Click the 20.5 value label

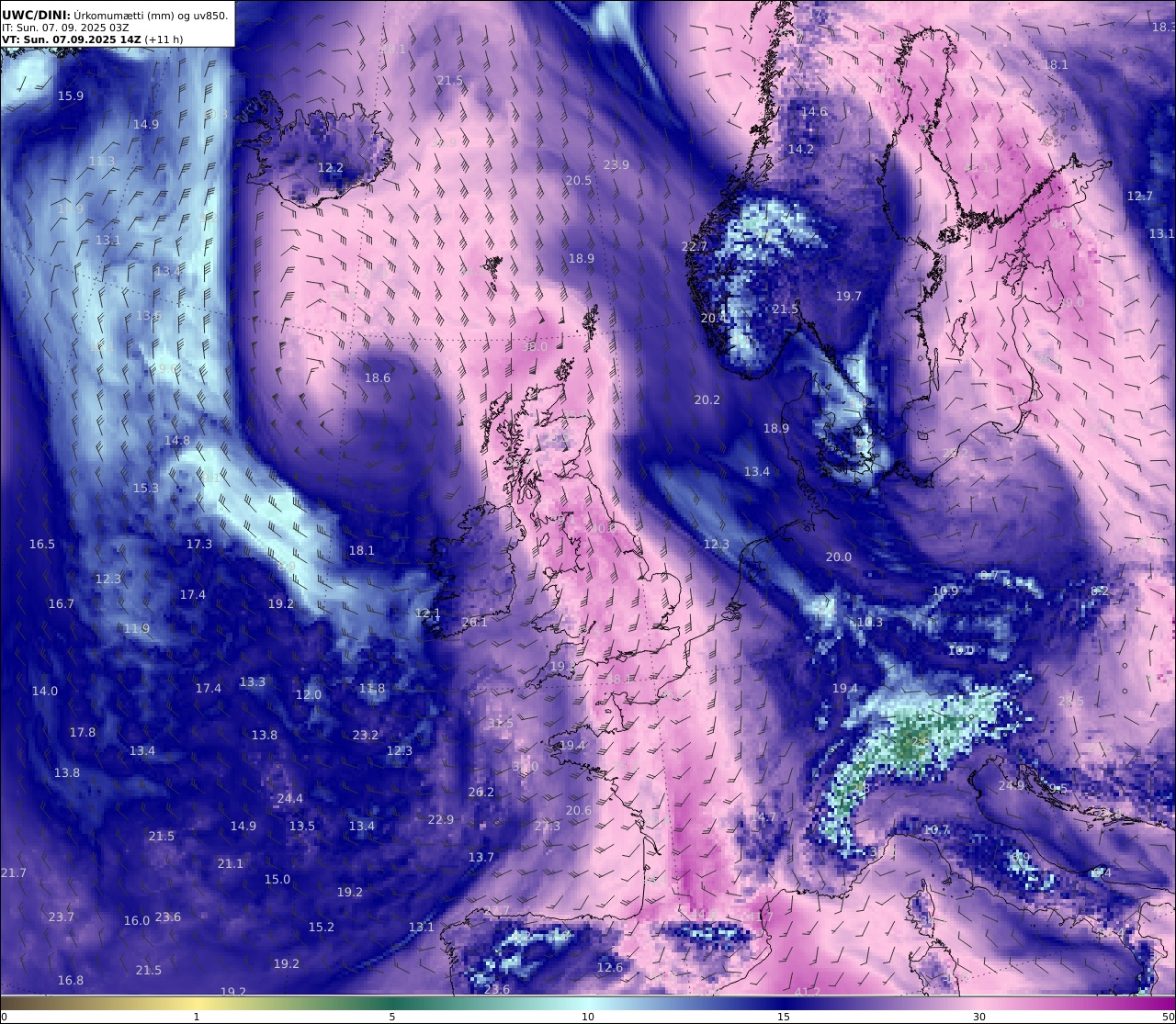579,180
